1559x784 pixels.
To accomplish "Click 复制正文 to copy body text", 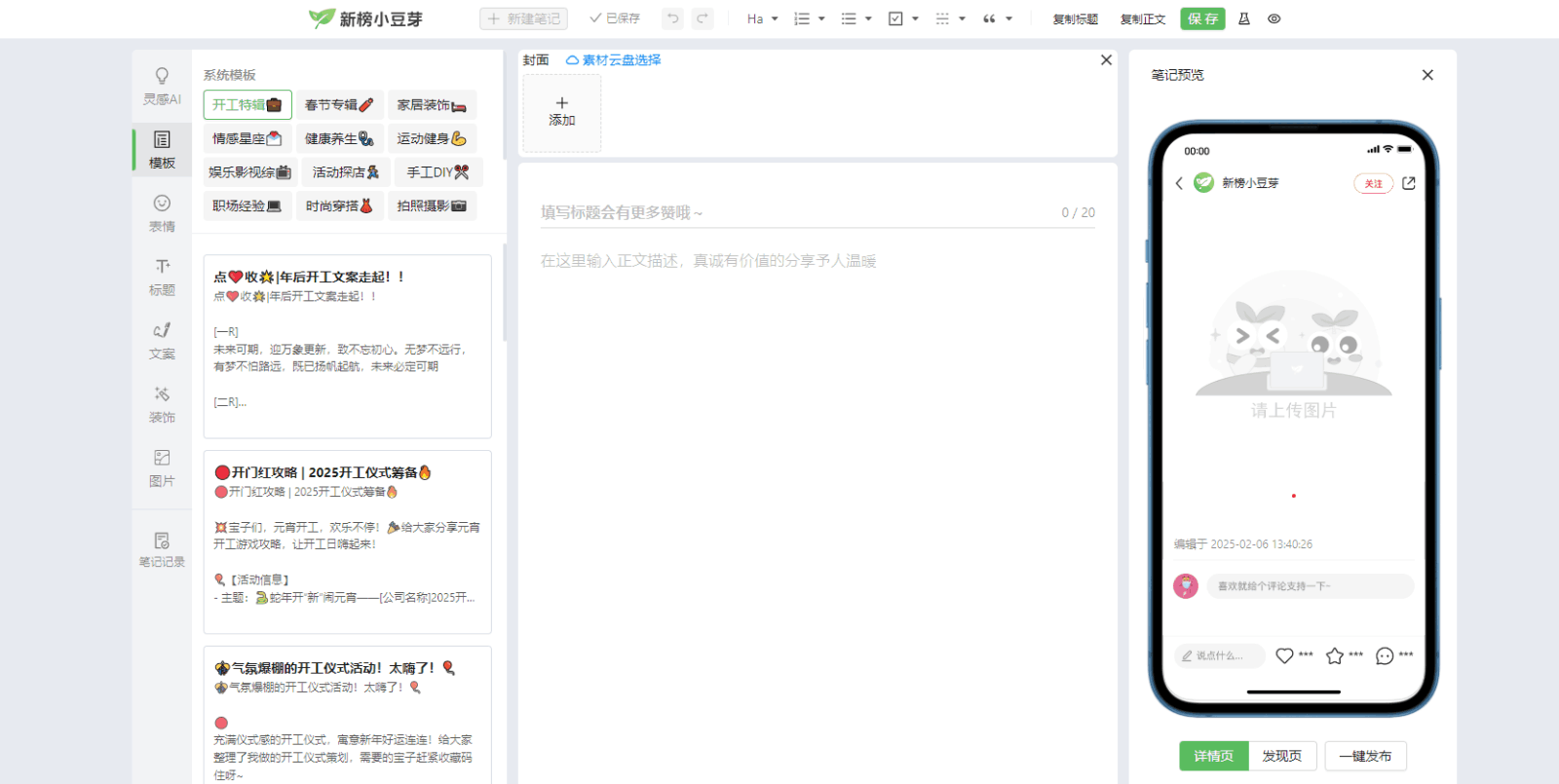I will 1142,19.
